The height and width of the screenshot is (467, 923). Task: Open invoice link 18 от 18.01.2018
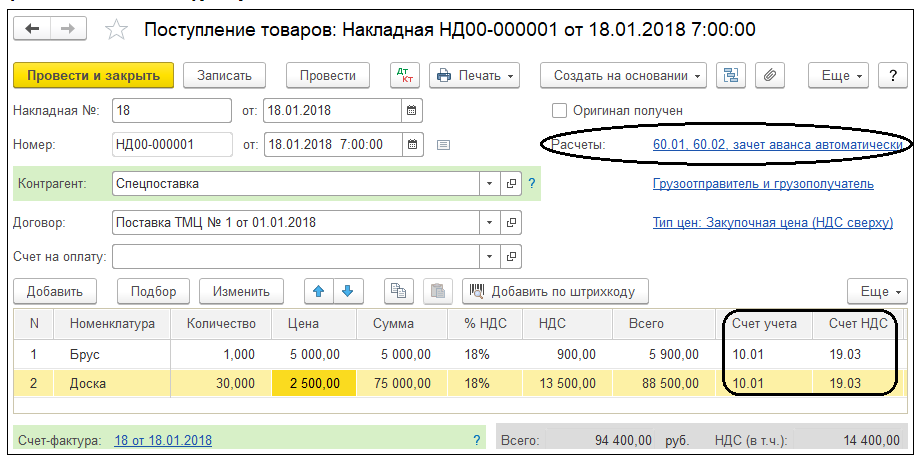(163, 440)
